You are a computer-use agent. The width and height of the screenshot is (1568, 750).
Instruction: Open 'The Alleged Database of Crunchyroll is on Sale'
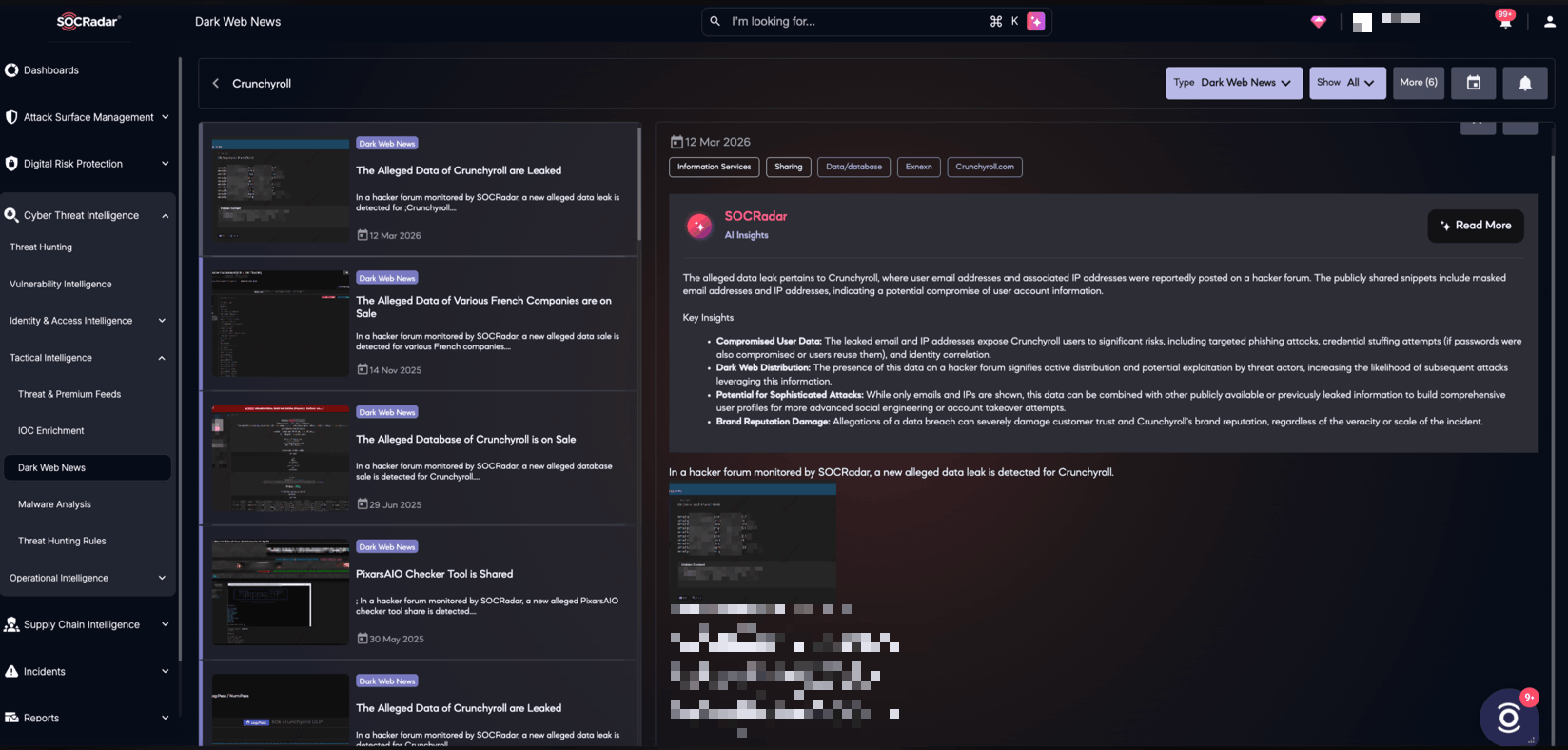coord(465,439)
